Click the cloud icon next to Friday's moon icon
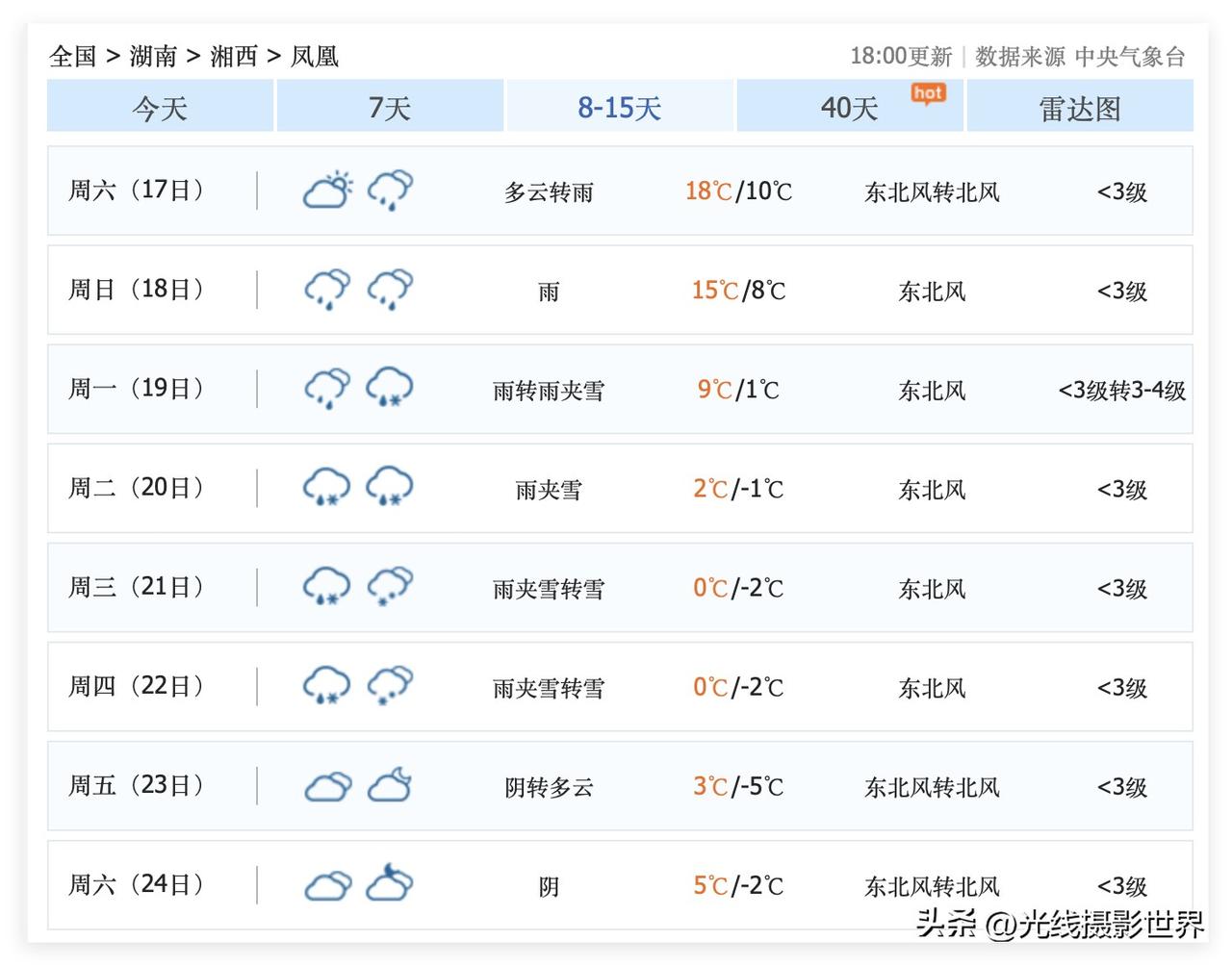The image size is (1232, 966). [325, 785]
